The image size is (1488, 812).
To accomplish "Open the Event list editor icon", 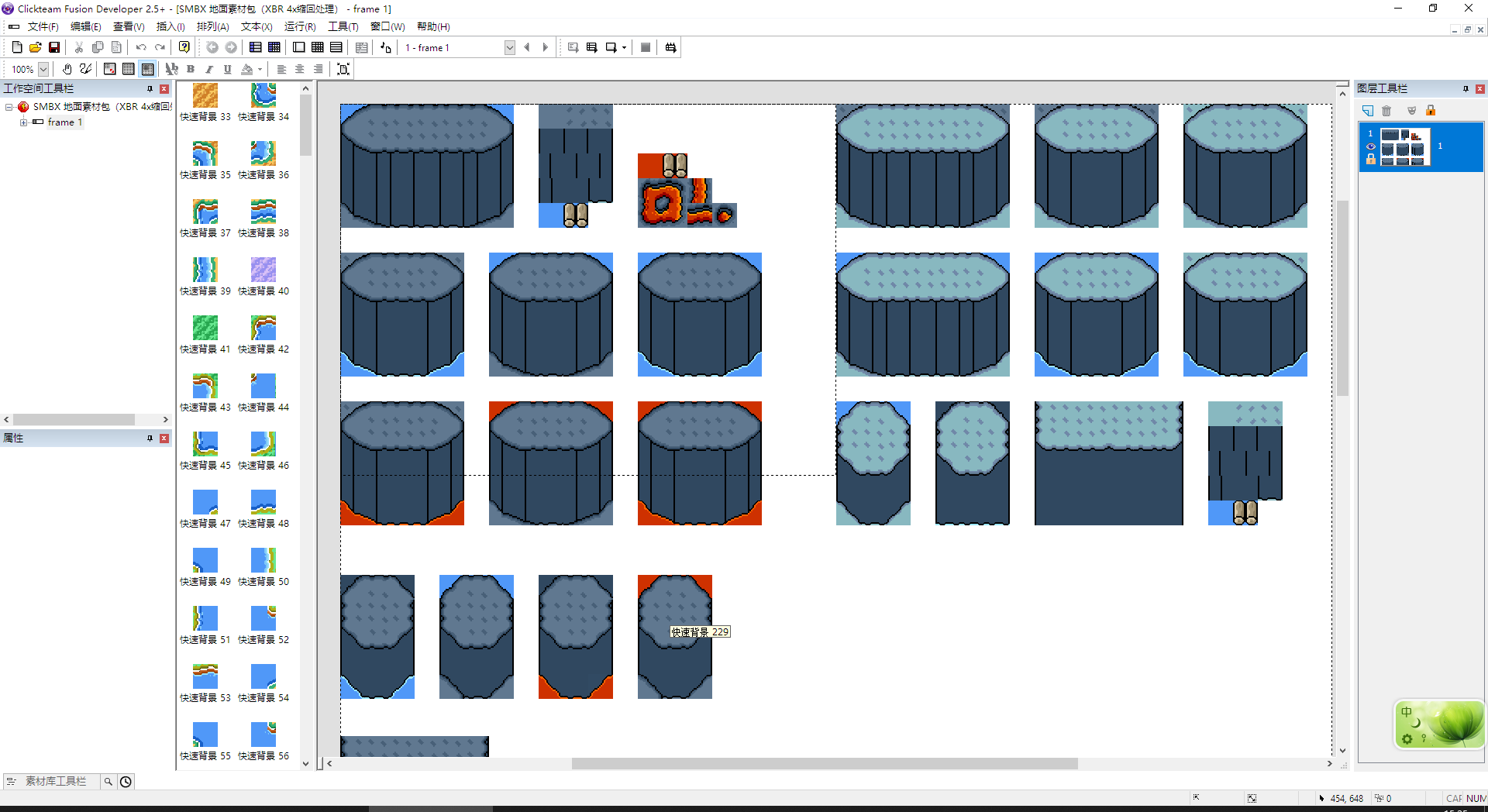I will pyautogui.click(x=336, y=47).
